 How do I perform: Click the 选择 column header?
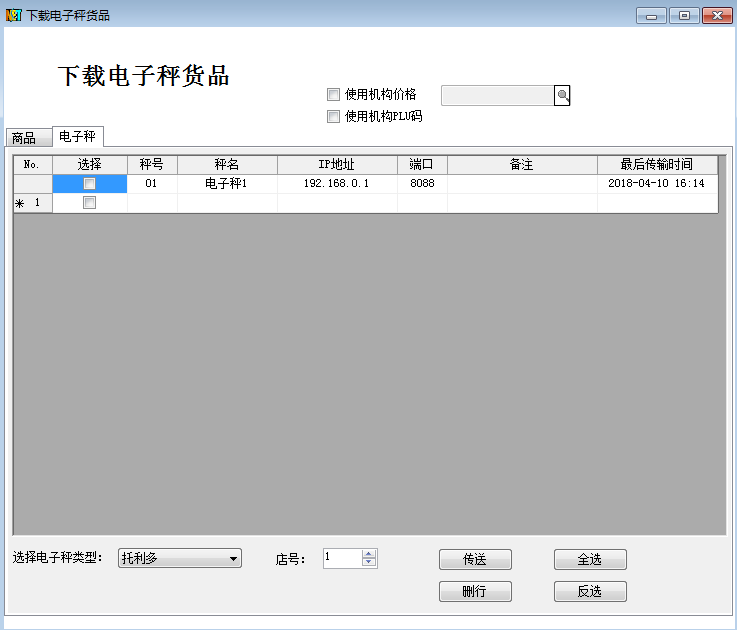pyautogui.click(x=90, y=165)
